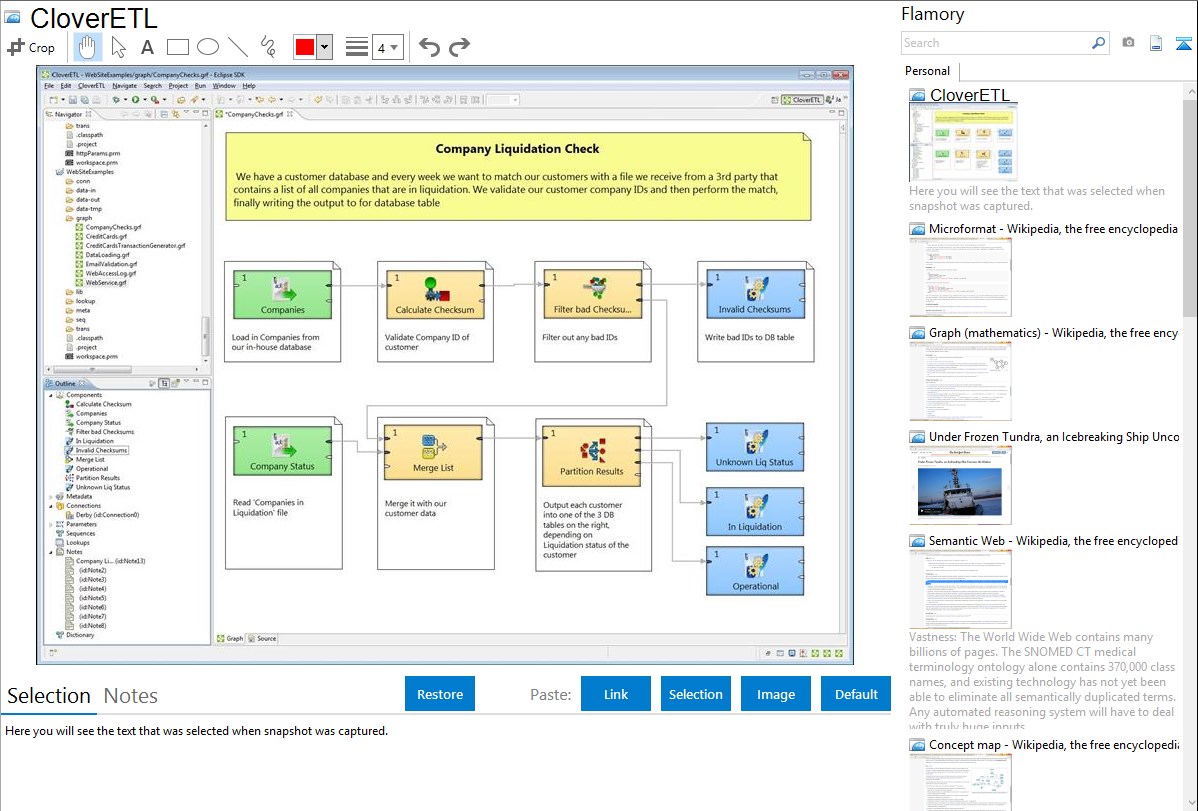Screen dimensions: 1198x811
Task: Open the Microformat Wikipedia snapshot thumbnail
Action: click(960, 277)
